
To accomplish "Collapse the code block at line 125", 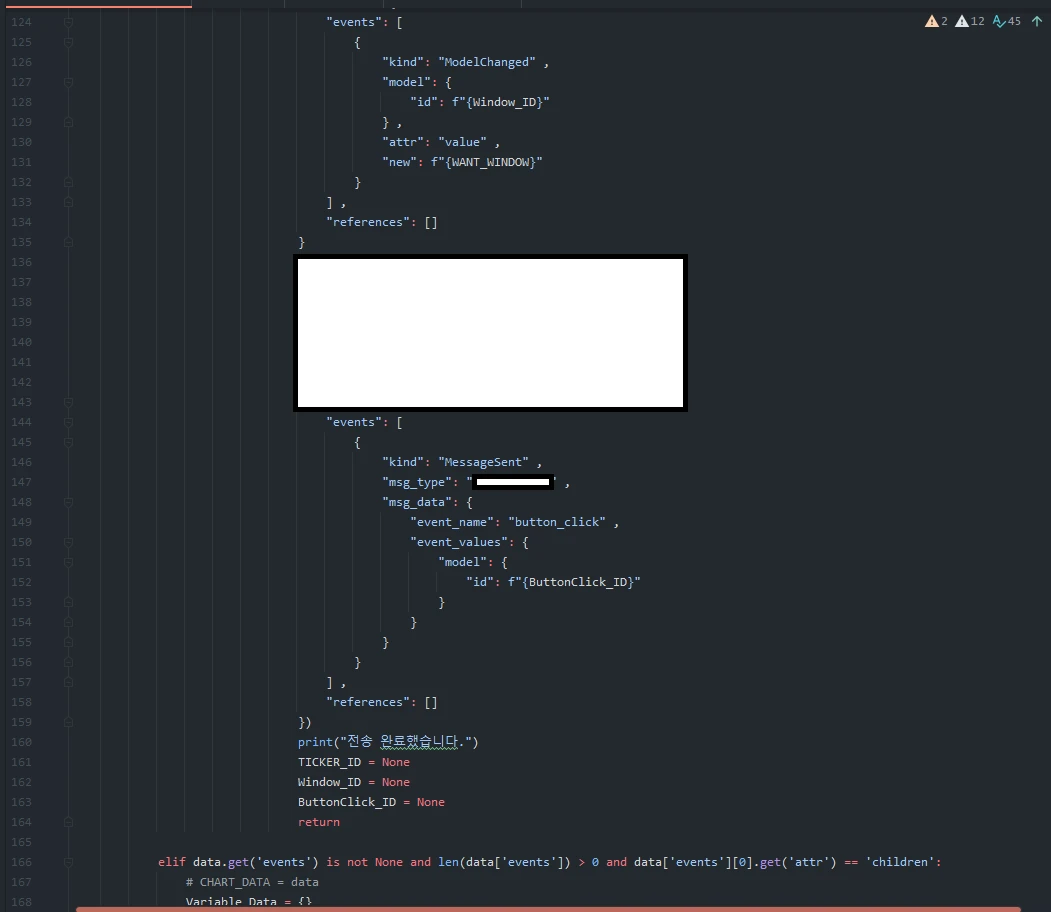I will click(69, 42).
